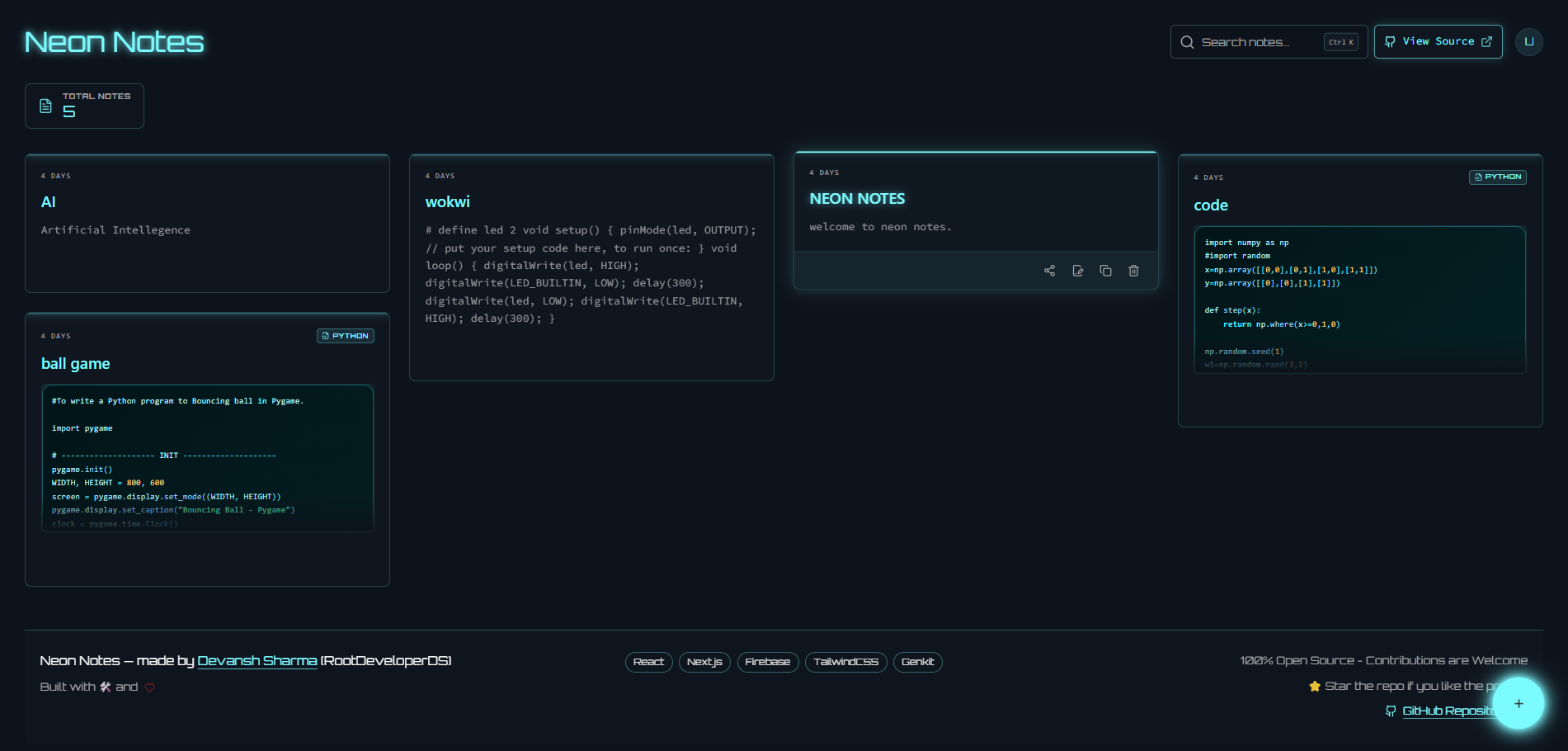The height and width of the screenshot is (751, 1568).
Task: Click the floating plus add note button
Action: (x=1519, y=703)
